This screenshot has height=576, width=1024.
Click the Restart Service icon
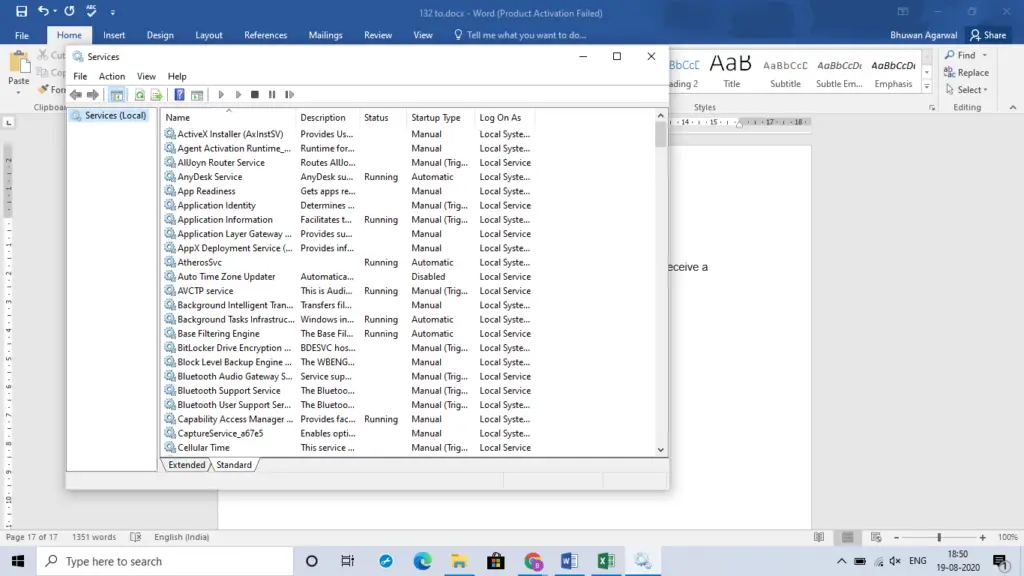289,95
